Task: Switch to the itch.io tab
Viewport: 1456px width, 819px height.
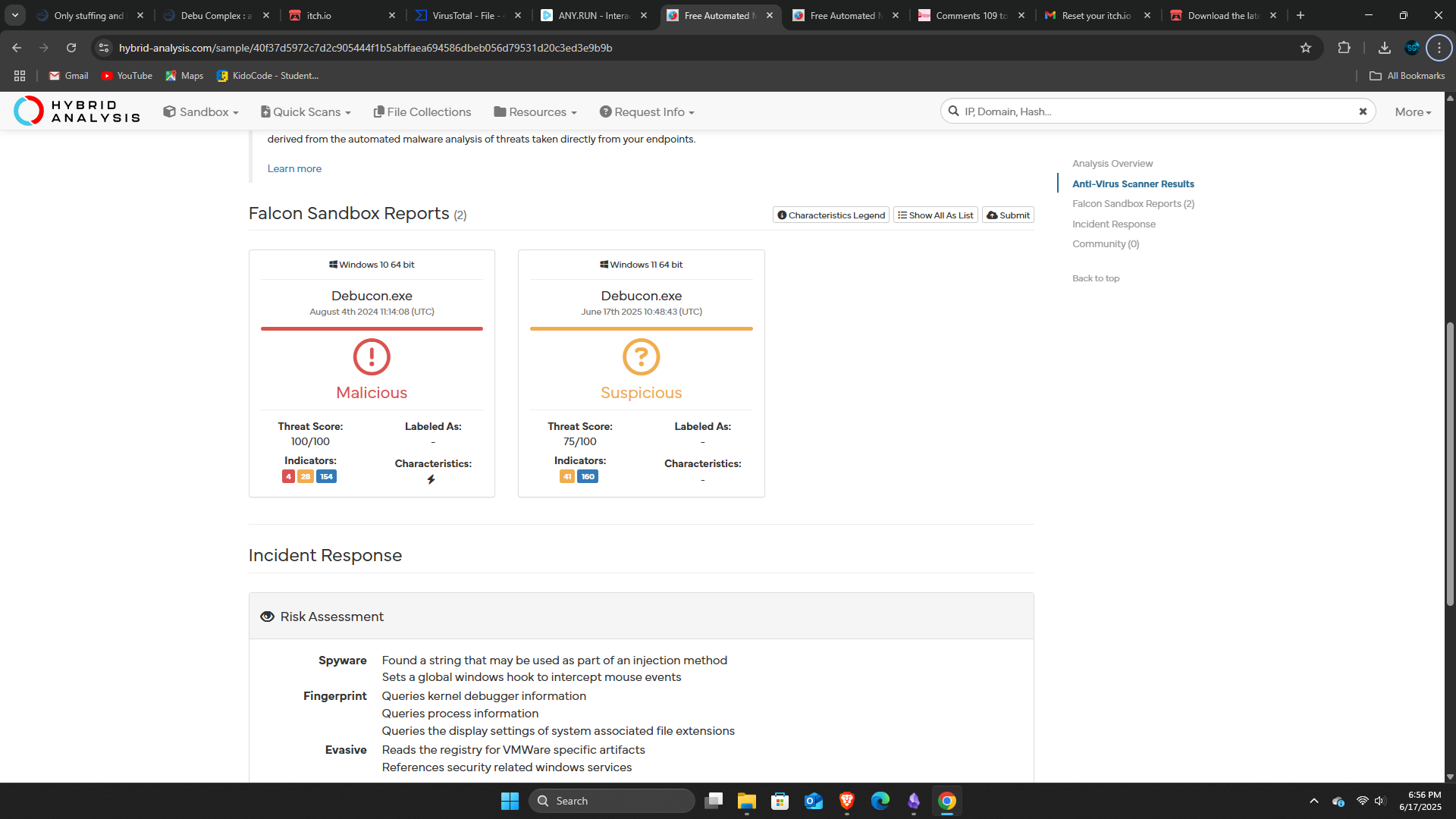Action: tap(342, 15)
